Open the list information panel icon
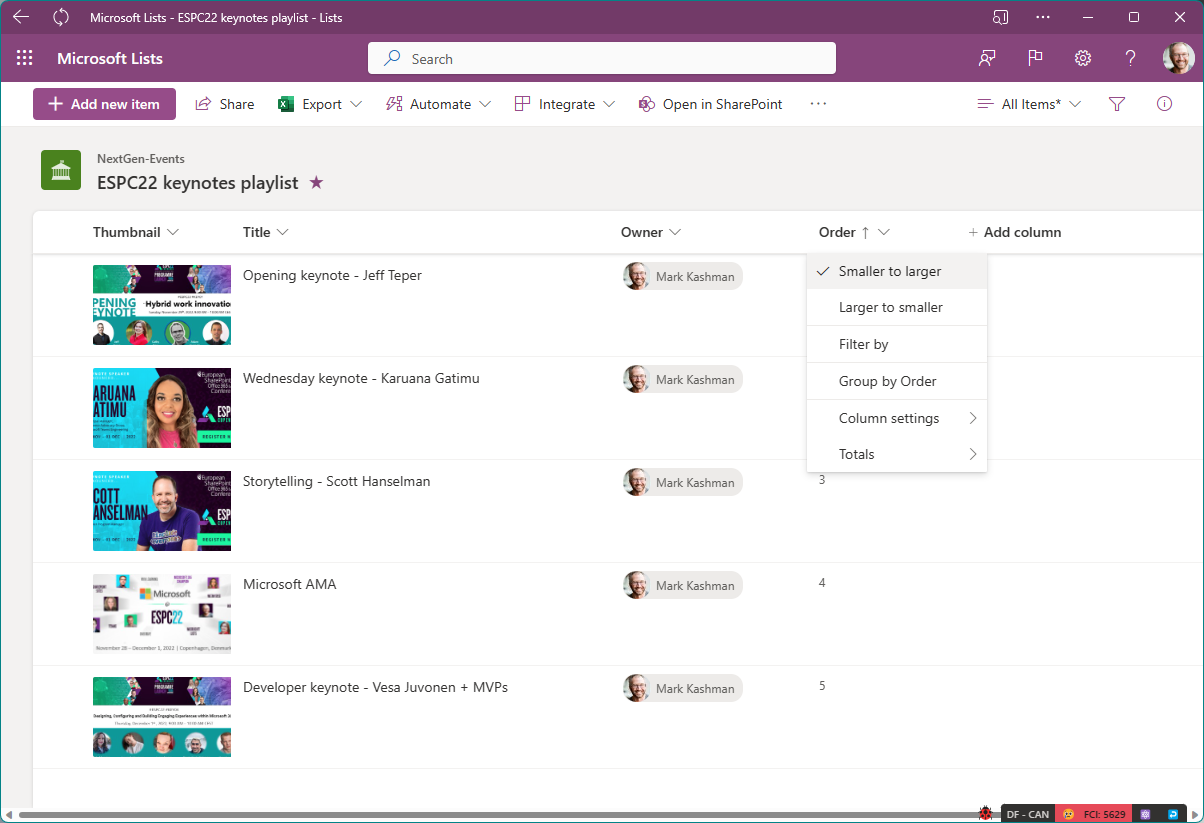The height and width of the screenshot is (823, 1204). [x=1164, y=103]
